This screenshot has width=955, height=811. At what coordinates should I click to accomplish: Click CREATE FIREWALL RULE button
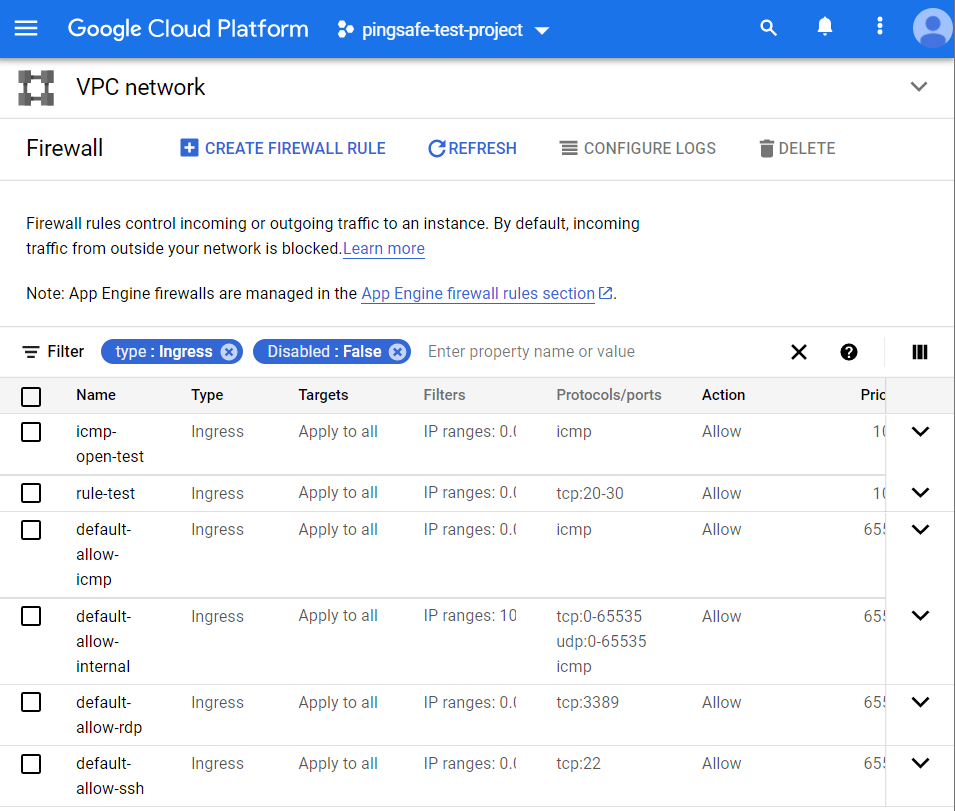[x=283, y=148]
